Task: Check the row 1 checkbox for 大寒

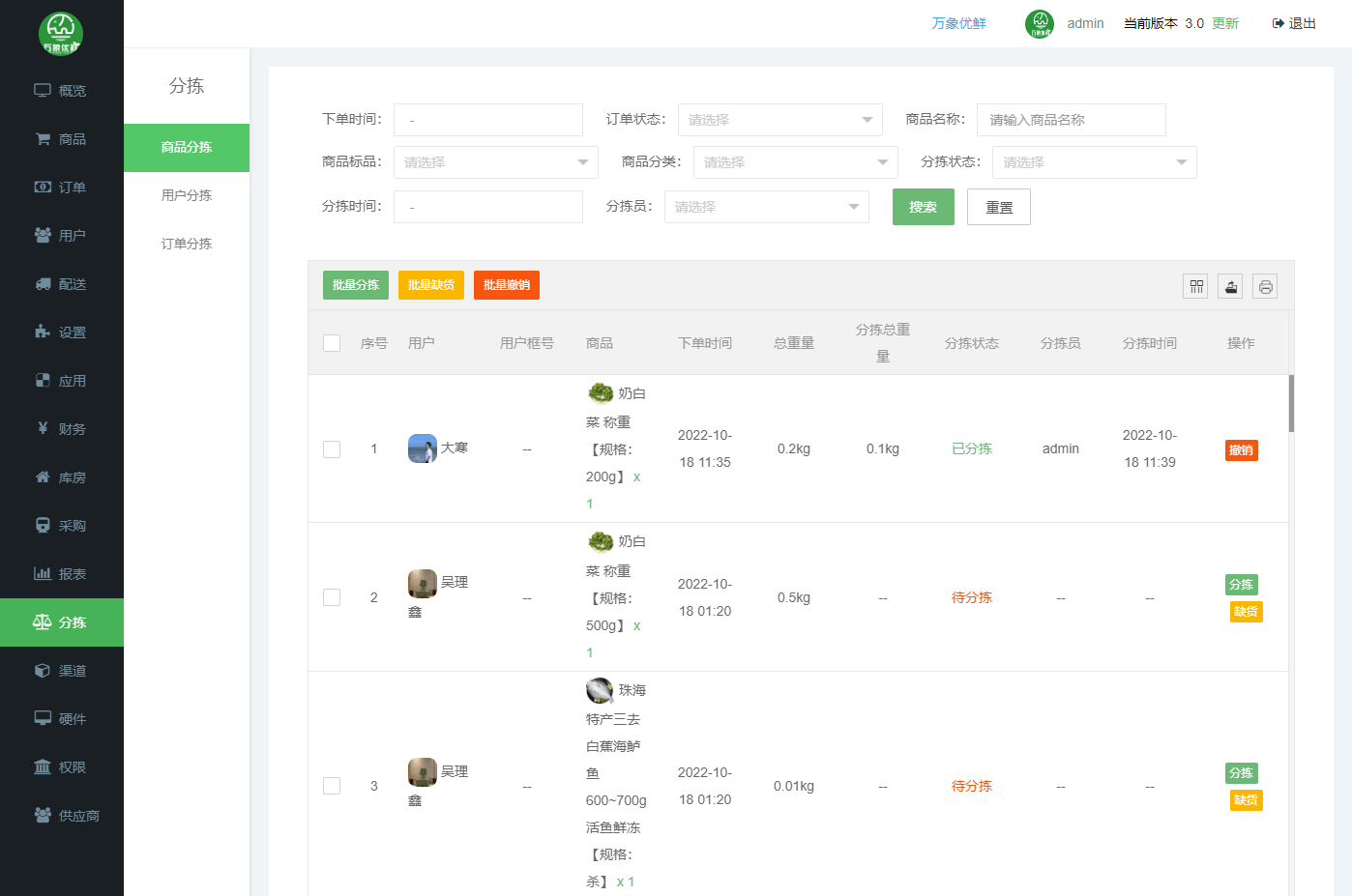Action: point(332,449)
